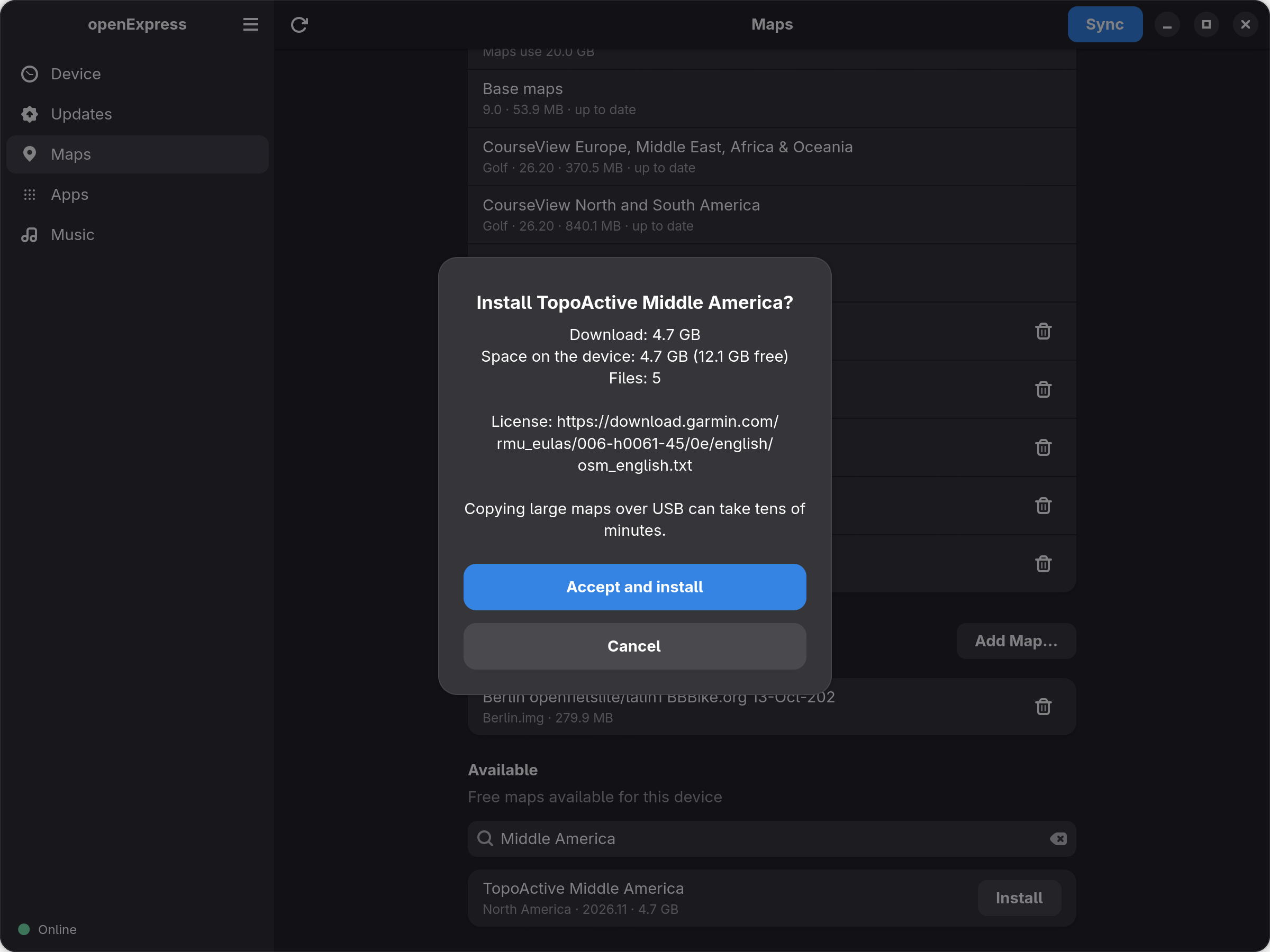Click the Maps pin icon

pos(29,154)
